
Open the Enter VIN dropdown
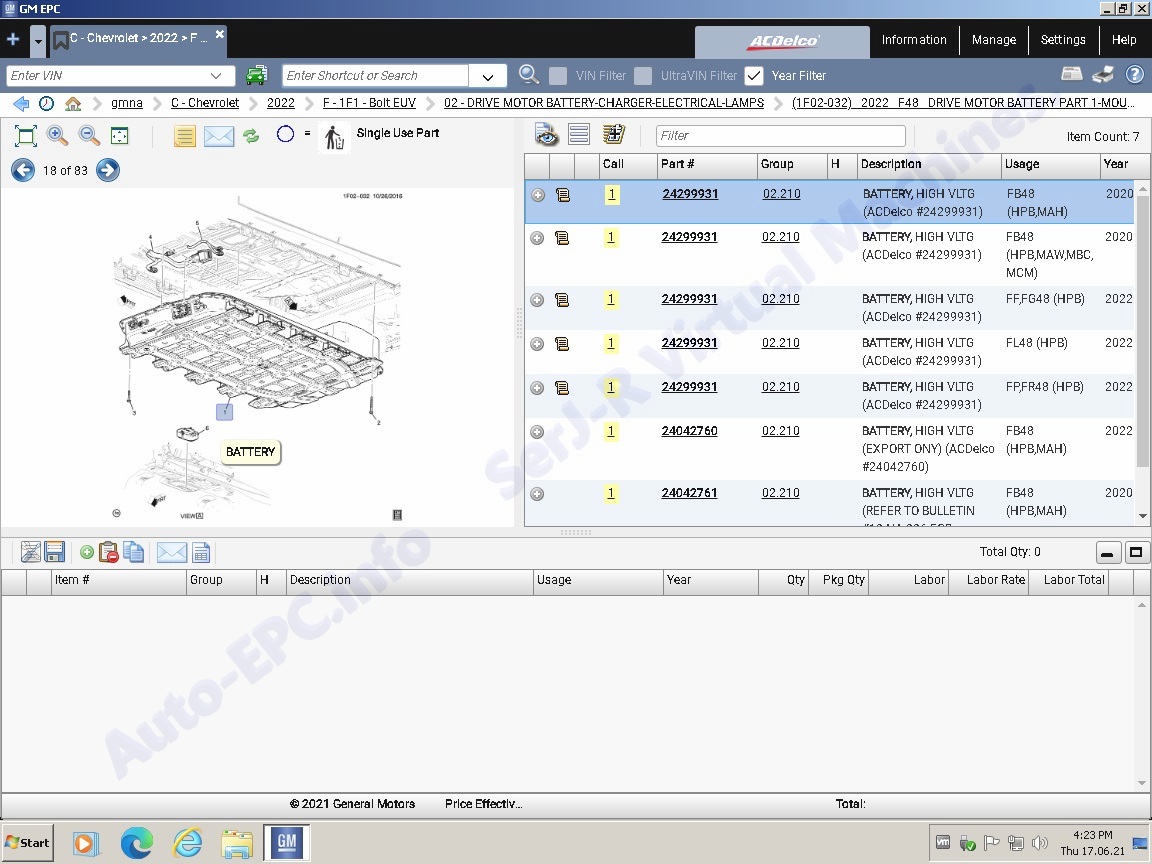pos(215,76)
